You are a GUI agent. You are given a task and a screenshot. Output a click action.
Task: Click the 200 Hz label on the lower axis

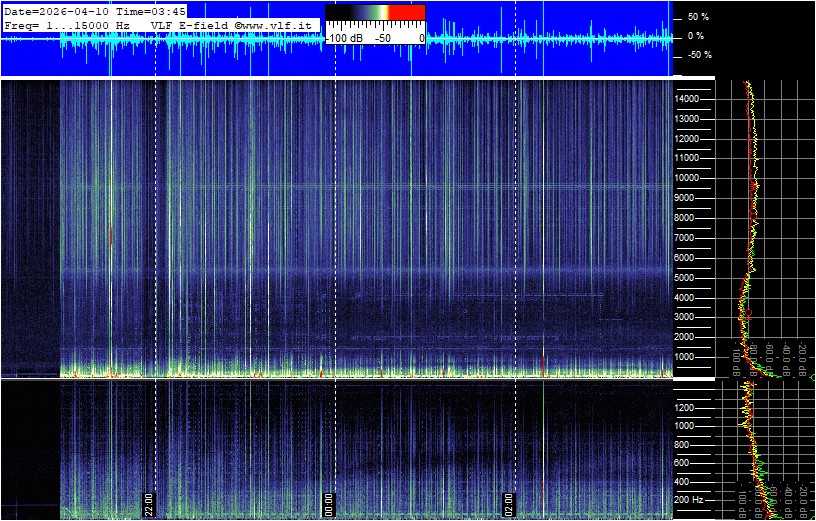[x=692, y=499]
